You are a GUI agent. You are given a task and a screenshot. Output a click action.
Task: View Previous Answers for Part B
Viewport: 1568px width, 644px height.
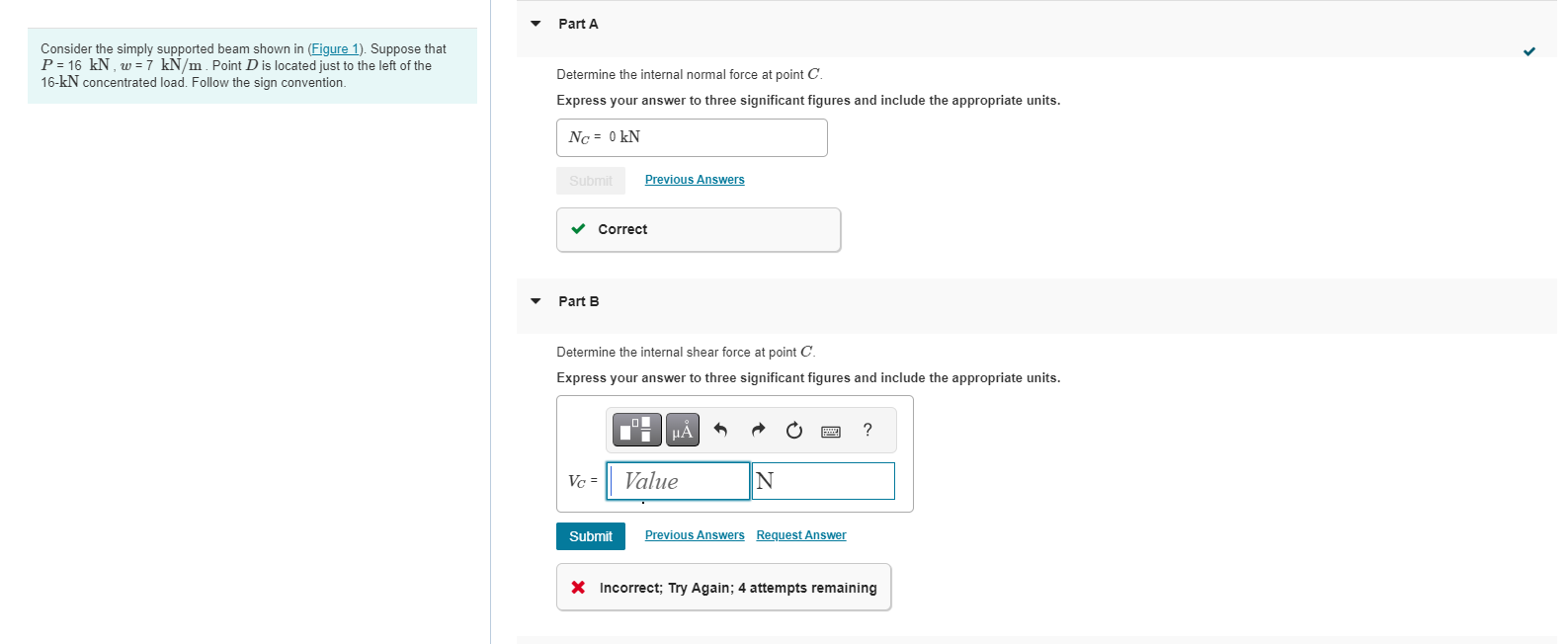(x=694, y=534)
